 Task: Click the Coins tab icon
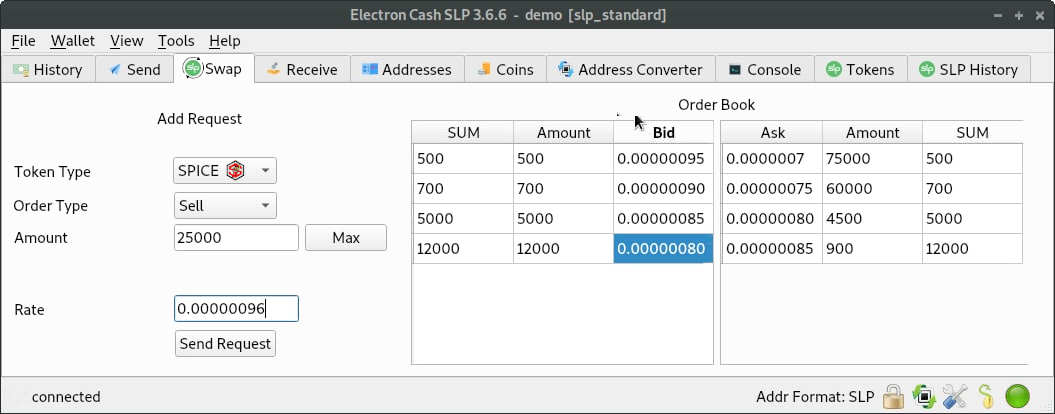point(484,69)
